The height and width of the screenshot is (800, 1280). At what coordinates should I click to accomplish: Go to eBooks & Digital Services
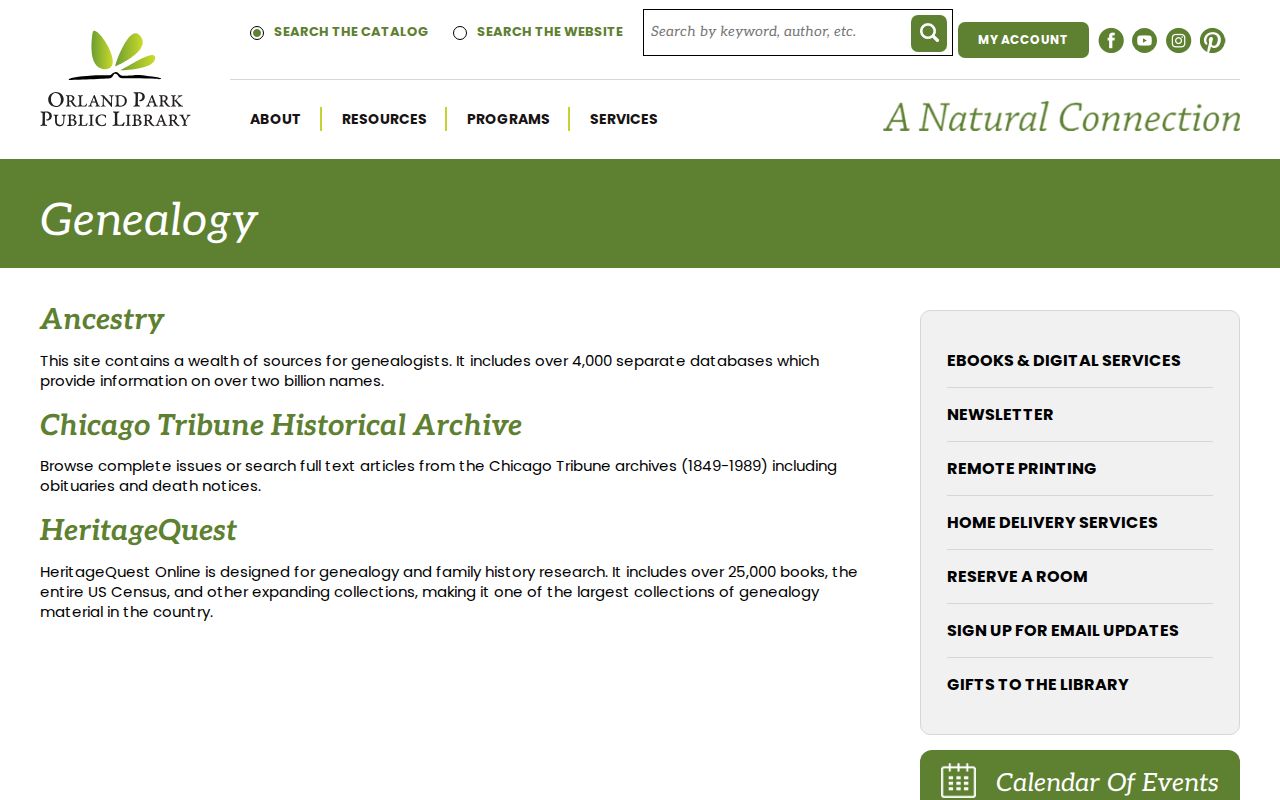(x=1064, y=360)
